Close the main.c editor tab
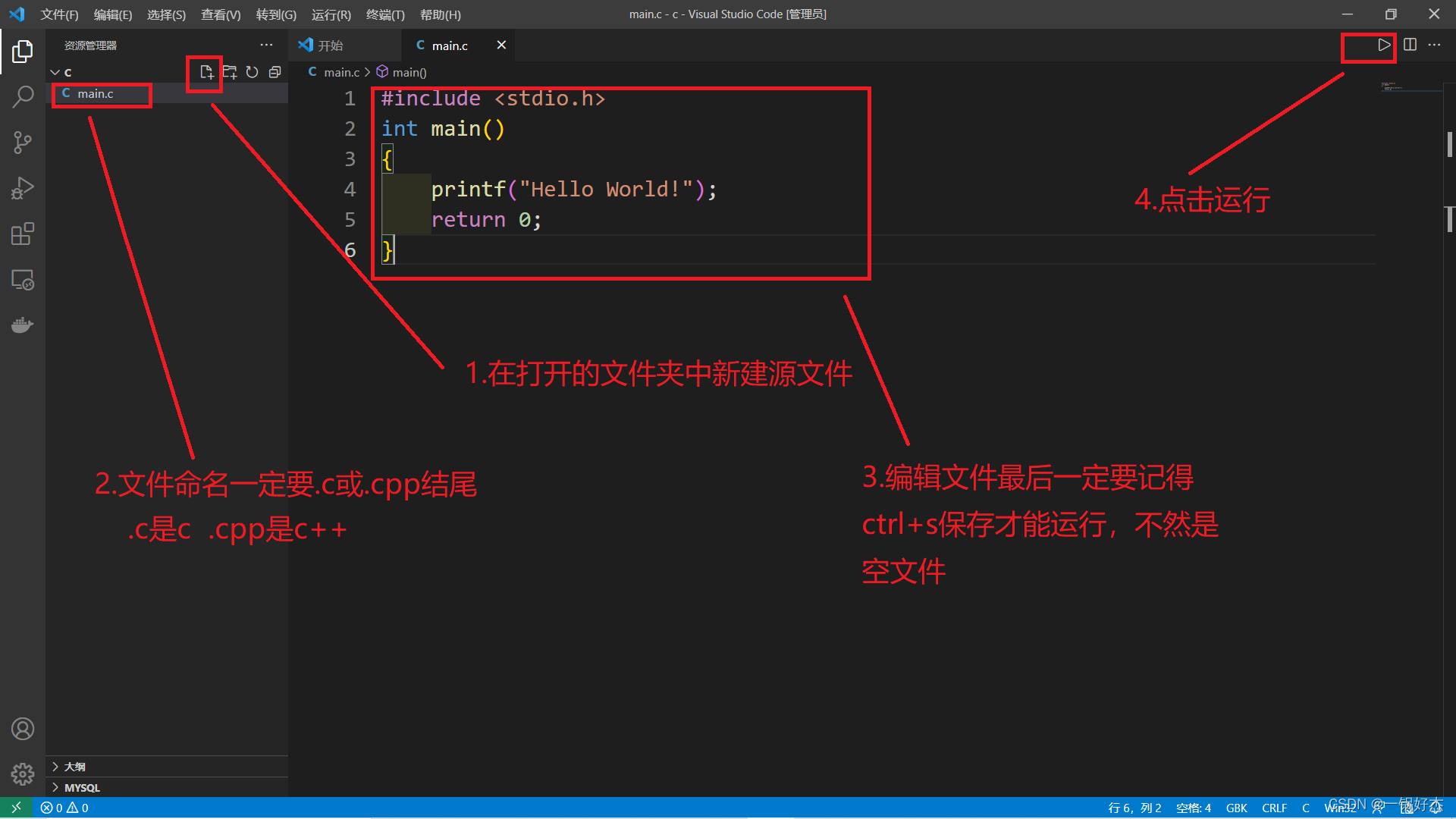This screenshot has height=819, width=1456. pyautogui.click(x=501, y=45)
